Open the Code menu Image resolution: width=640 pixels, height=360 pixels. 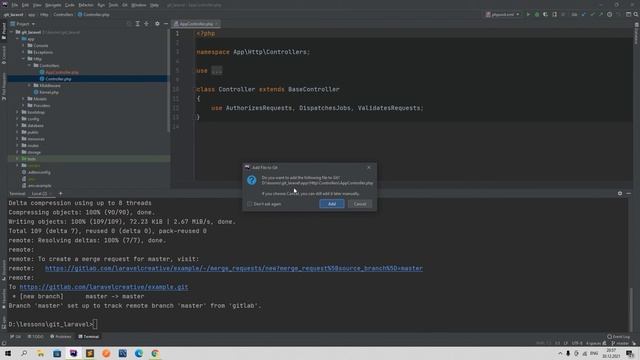(x=70, y=5)
